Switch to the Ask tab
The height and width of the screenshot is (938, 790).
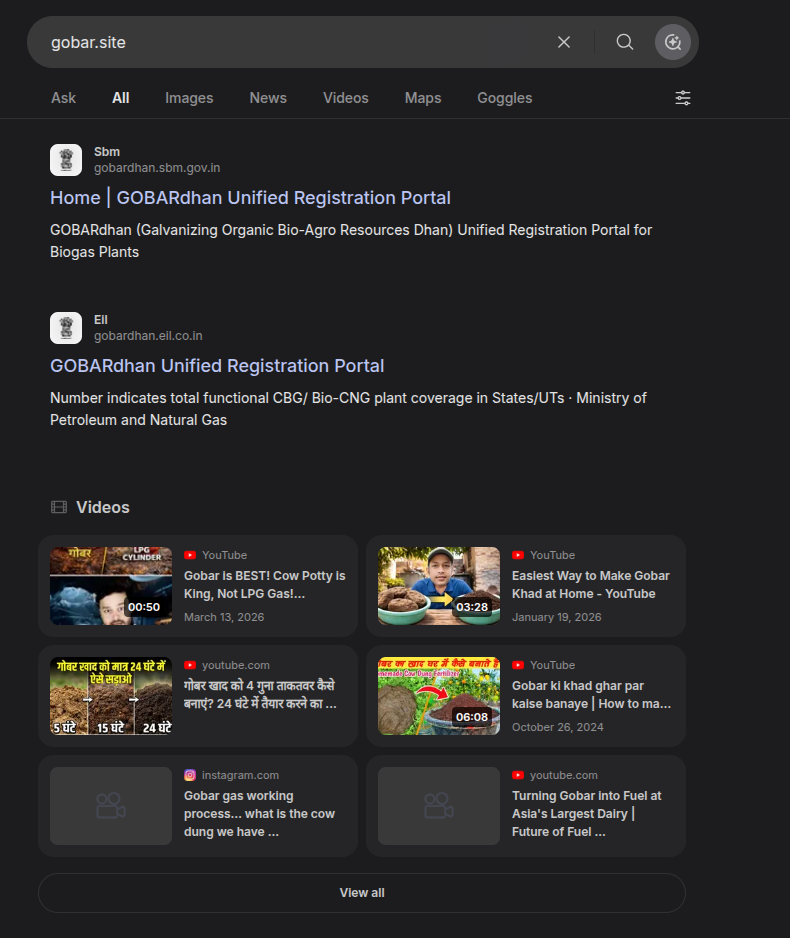tap(63, 98)
